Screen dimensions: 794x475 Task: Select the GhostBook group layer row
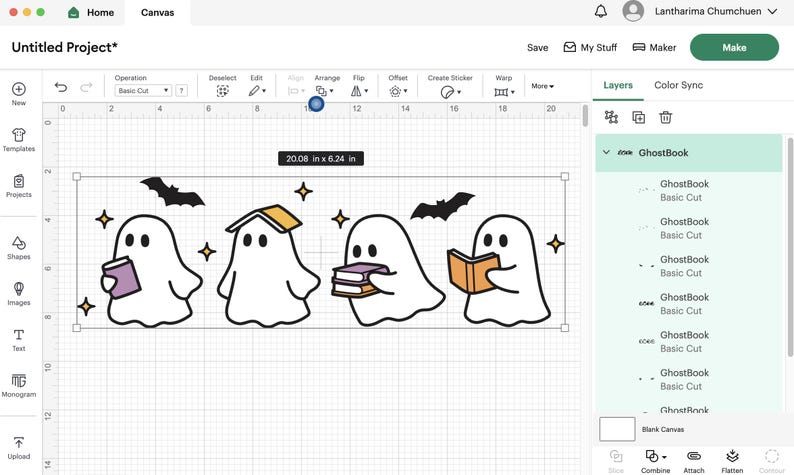point(689,152)
